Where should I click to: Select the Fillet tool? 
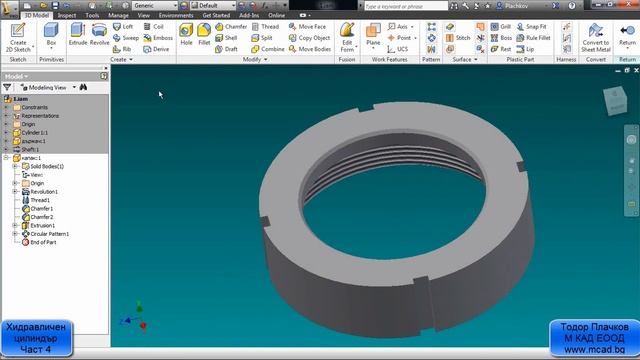204,34
